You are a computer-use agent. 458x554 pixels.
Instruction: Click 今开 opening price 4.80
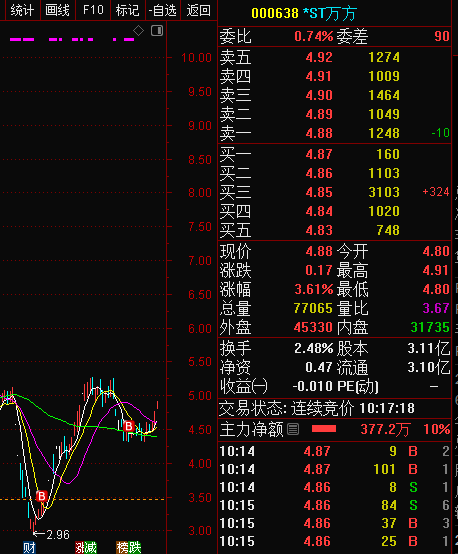tap(436, 252)
